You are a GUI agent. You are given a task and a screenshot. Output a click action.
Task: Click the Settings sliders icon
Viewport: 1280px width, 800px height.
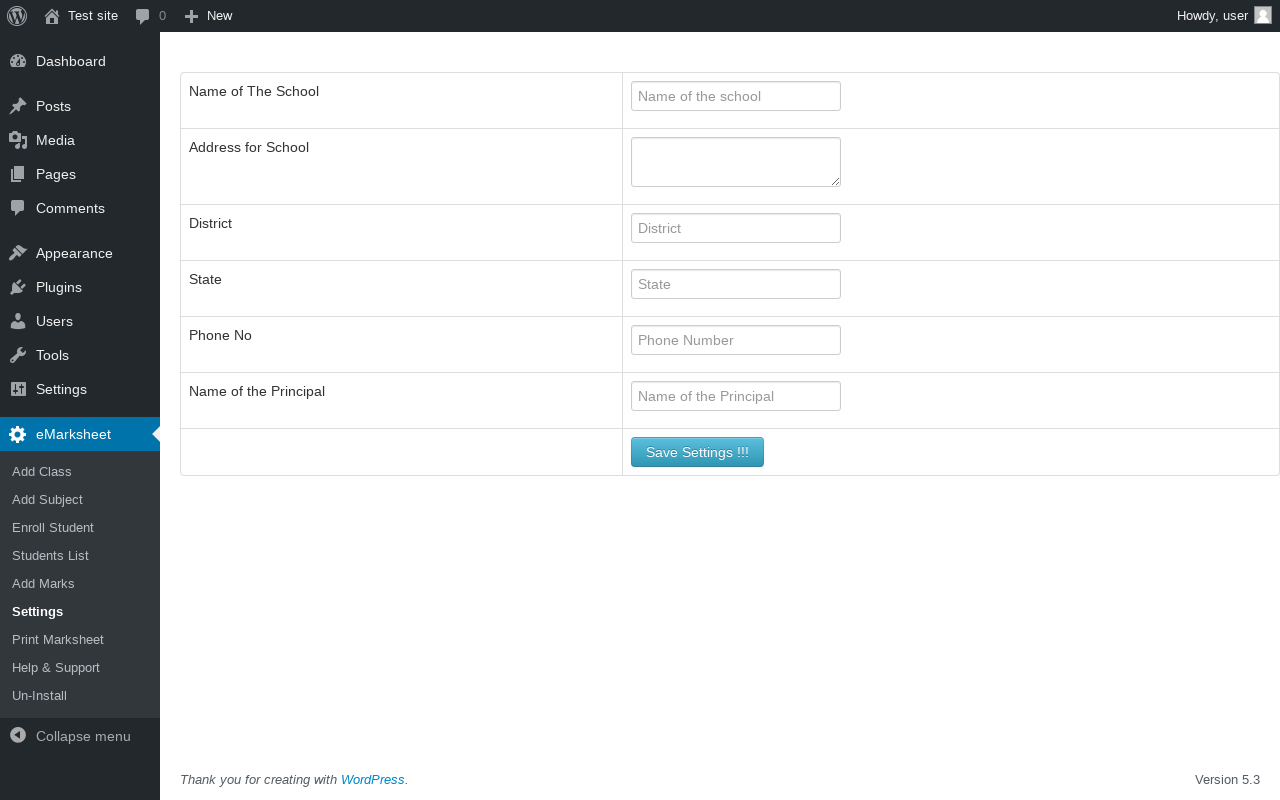click(18, 389)
